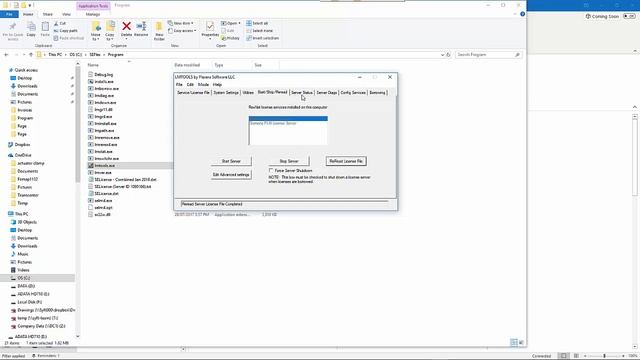640x360 pixels.
Task: Open the LMTOOLS File menu
Action: pyautogui.click(x=179, y=84)
